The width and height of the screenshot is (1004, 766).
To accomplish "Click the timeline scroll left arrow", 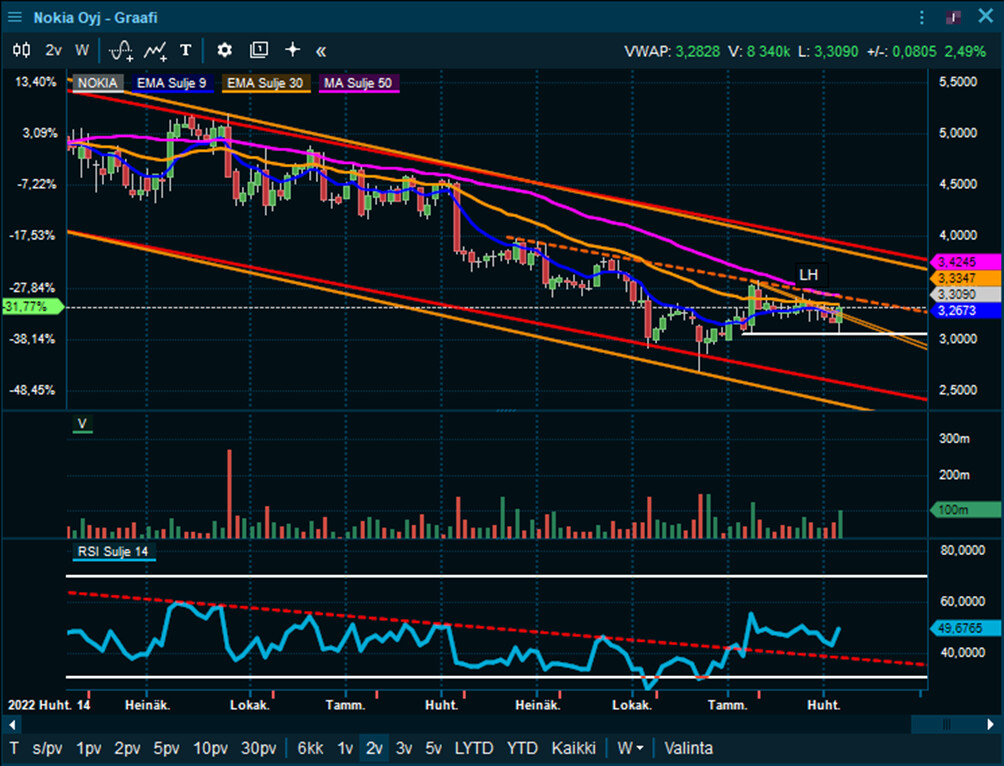I will 12,724.
